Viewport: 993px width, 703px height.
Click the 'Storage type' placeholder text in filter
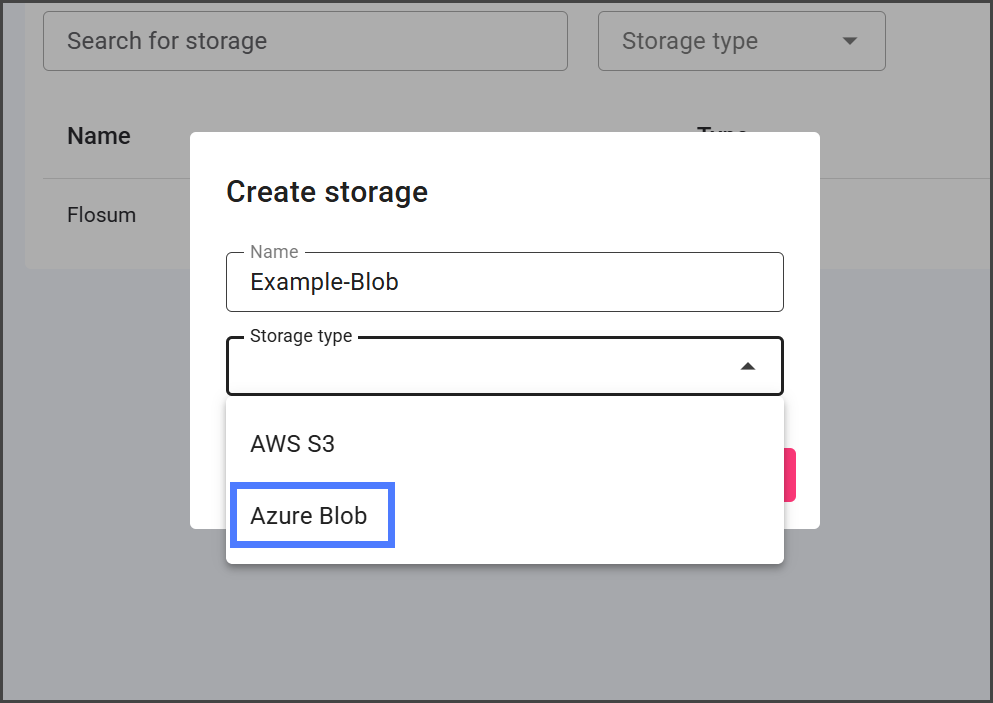pos(690,41)
